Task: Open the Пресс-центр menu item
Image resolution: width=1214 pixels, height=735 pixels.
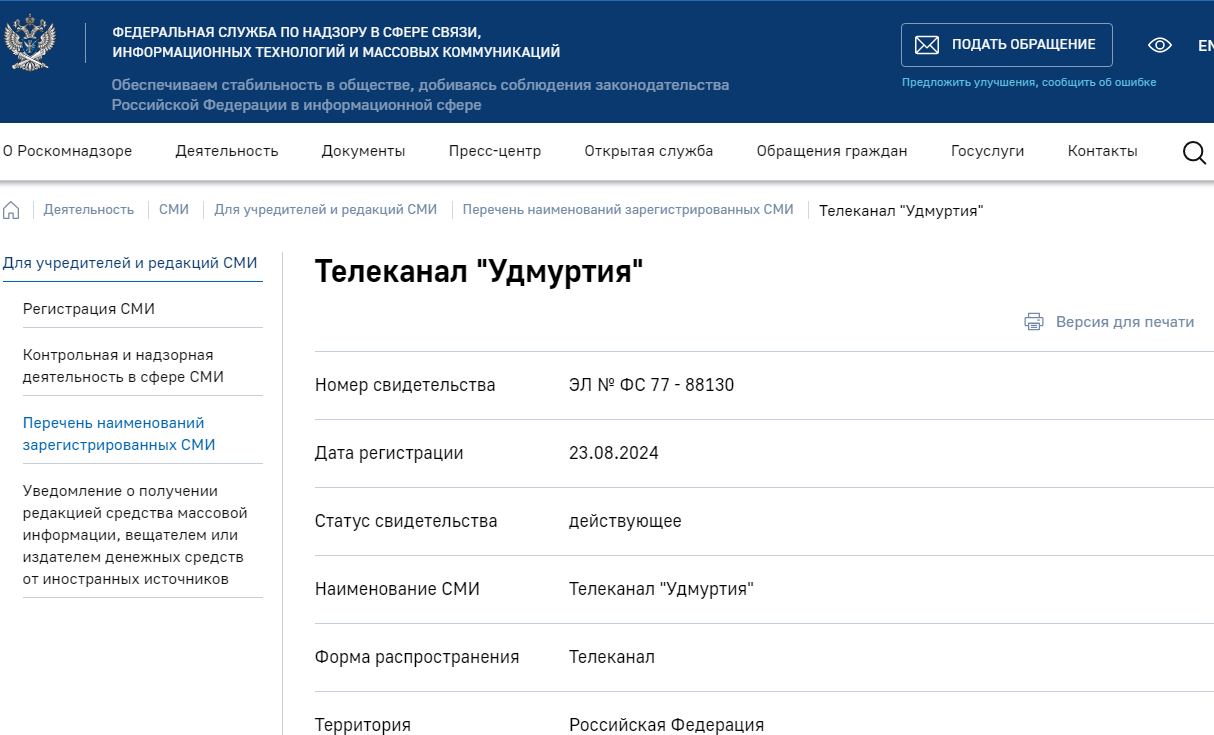Action: tap(495, 151)
